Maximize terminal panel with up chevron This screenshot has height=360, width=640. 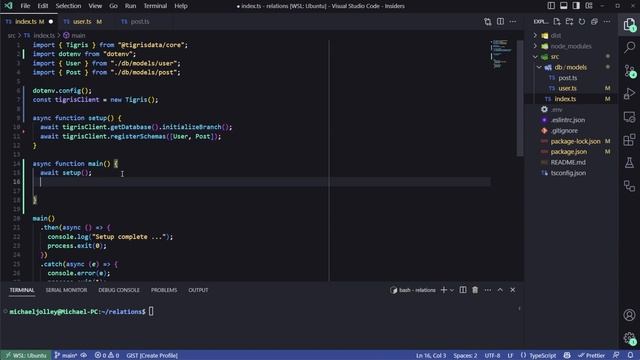pyautogui.click(x=500, y=290)
